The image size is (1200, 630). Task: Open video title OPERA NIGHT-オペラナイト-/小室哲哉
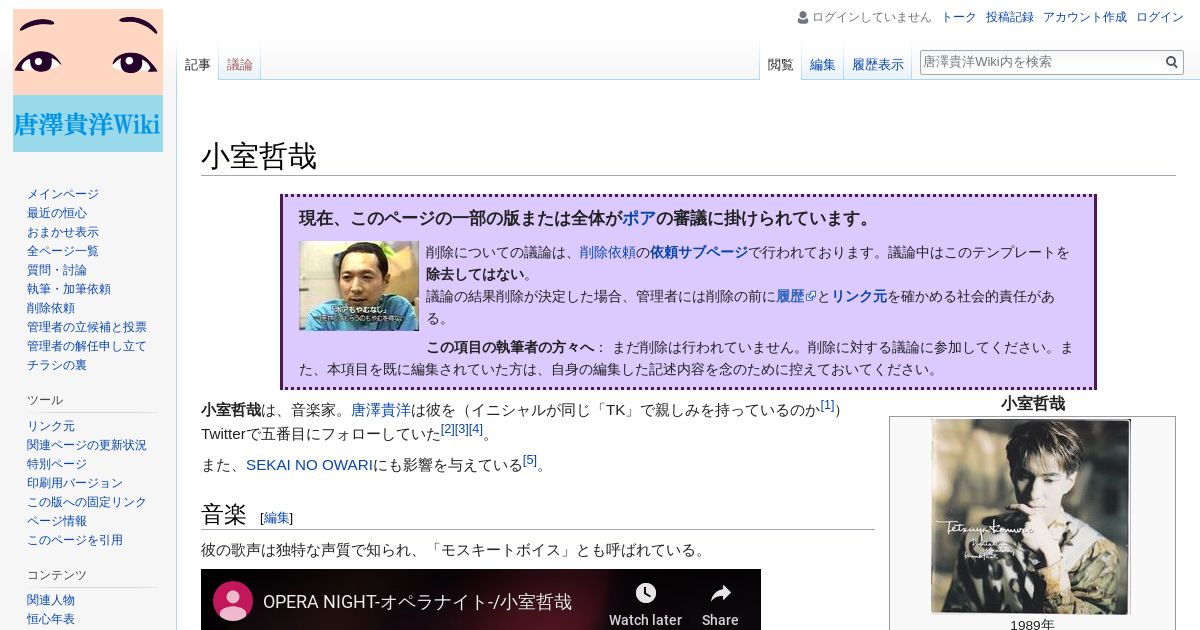pos(418,602)
